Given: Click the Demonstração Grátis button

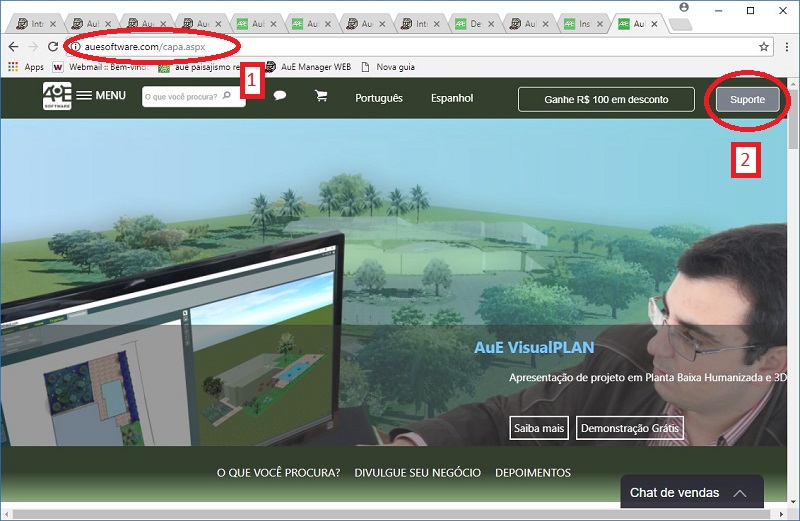Looking at the screenshot, I should coord(630,428).
